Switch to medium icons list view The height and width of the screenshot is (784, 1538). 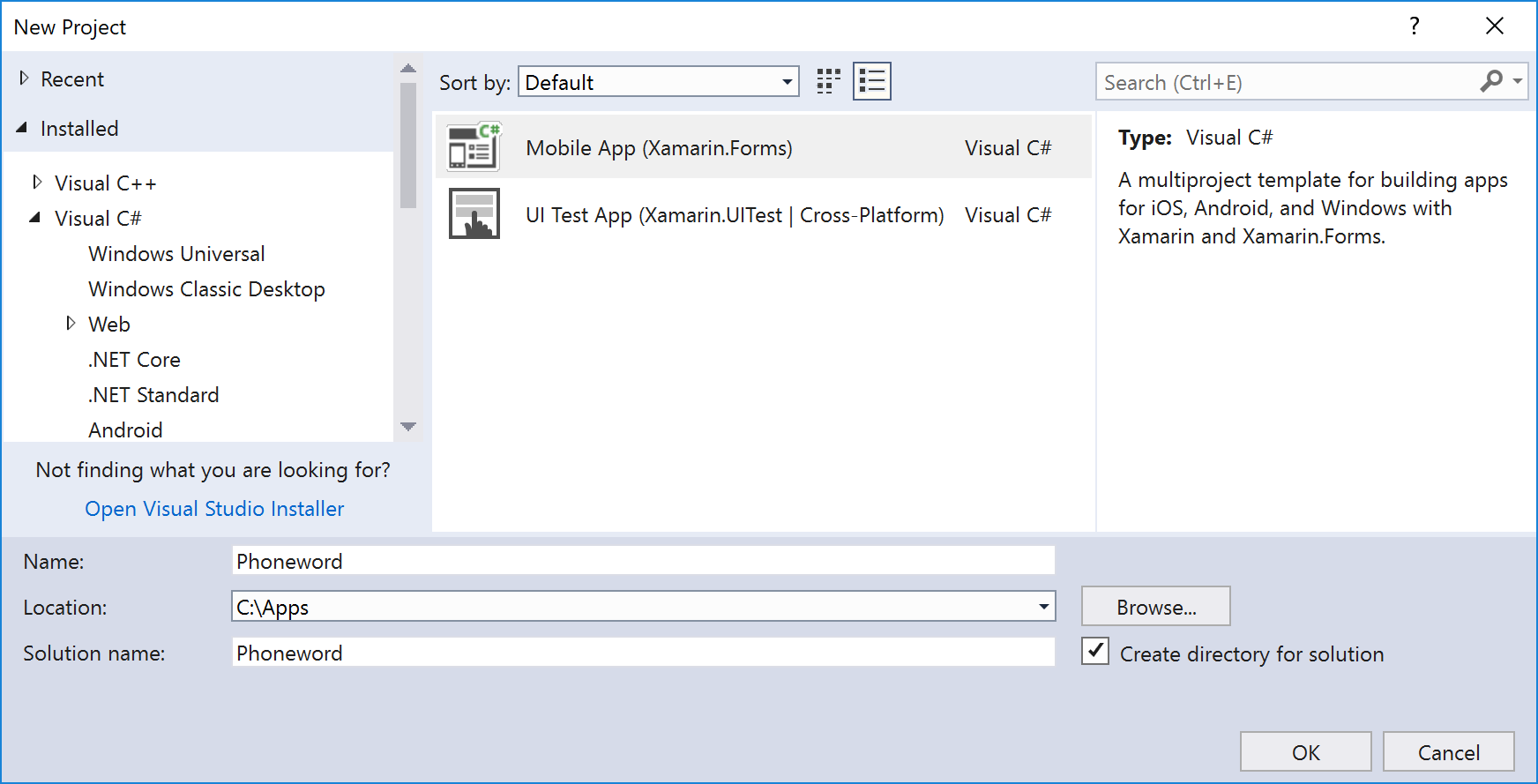[872, 81]
